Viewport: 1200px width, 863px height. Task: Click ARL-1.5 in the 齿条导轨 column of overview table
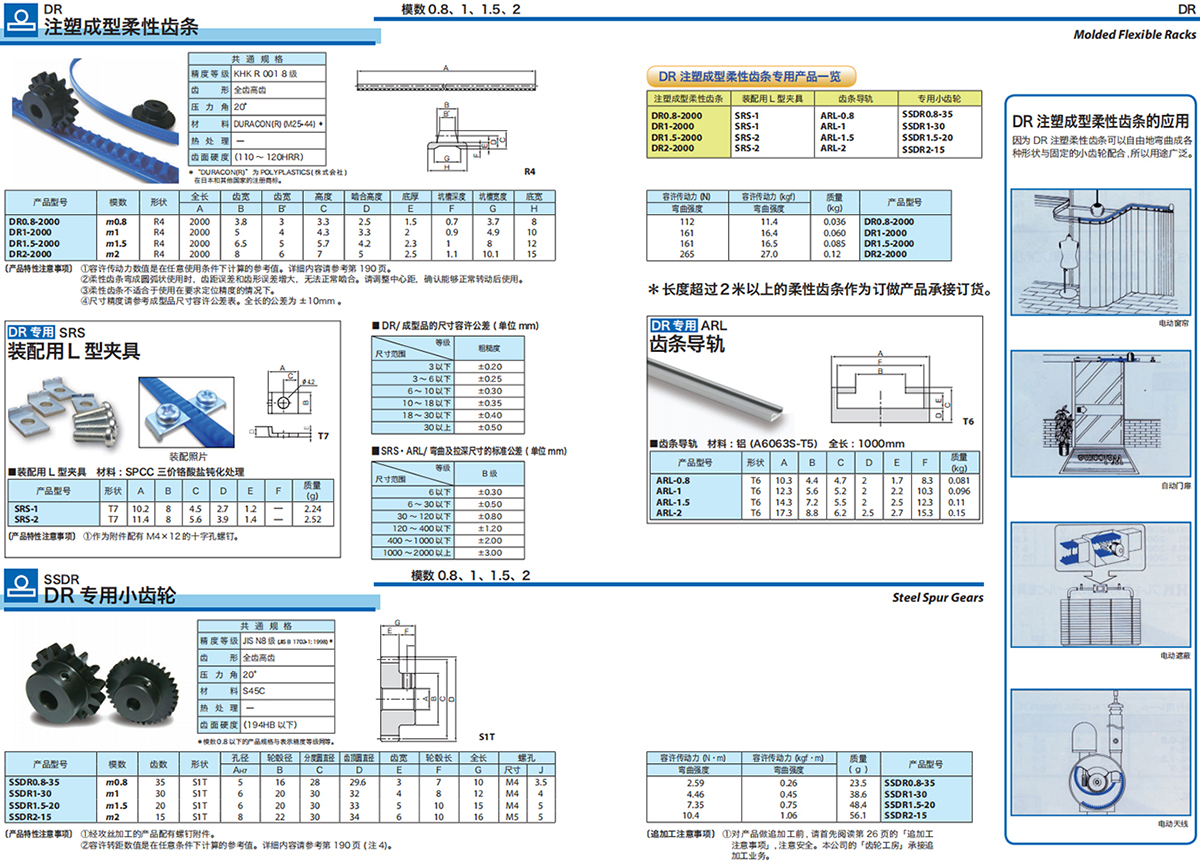[837, 137]
